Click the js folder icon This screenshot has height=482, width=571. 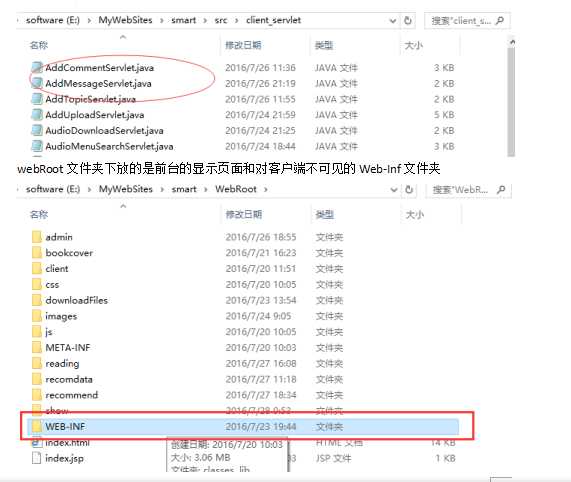click(37, 332)
